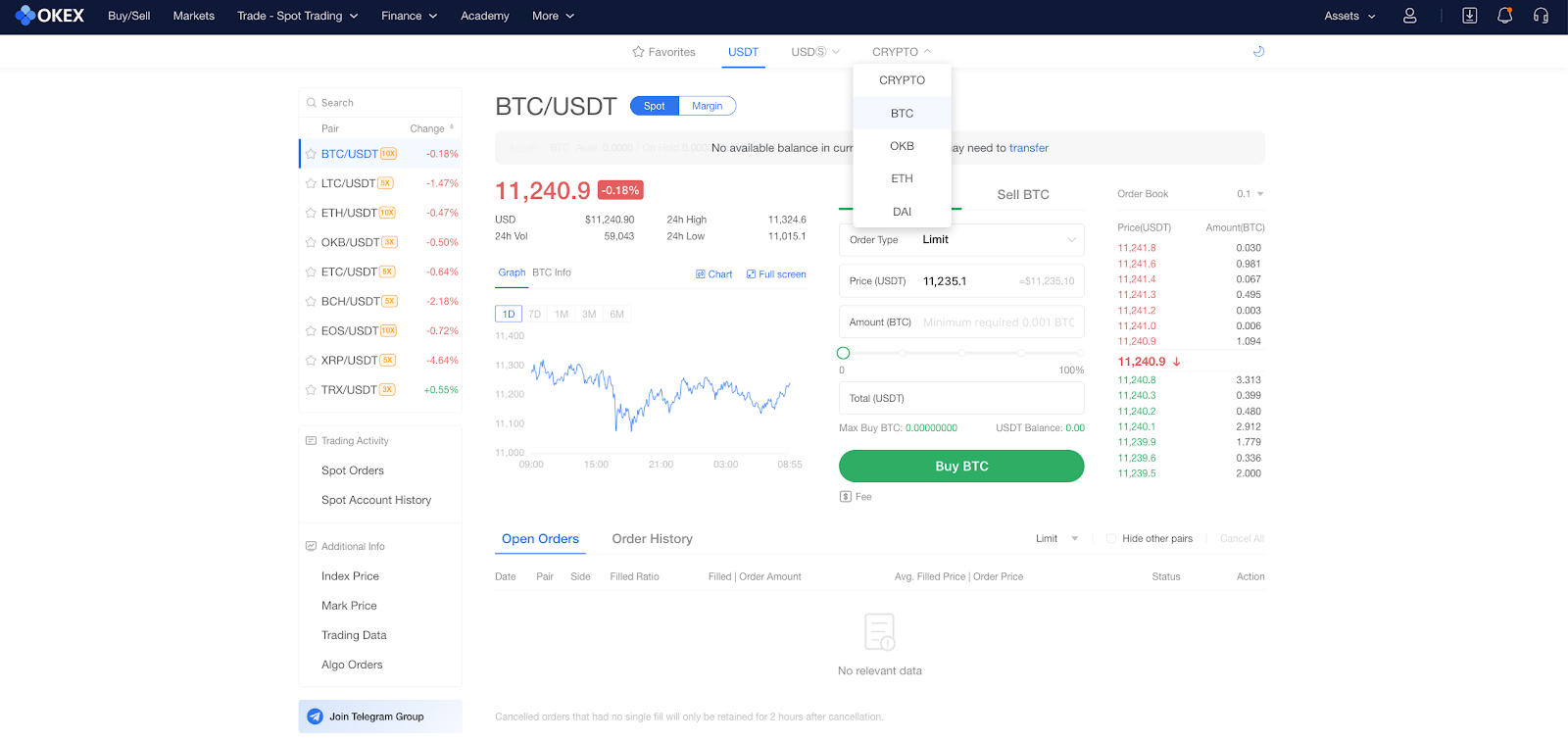The height and width of the screenshot is (741, 1568).
Task: Click the Telegram group icon
Action: pyautogui.click(x=315, y=716)
